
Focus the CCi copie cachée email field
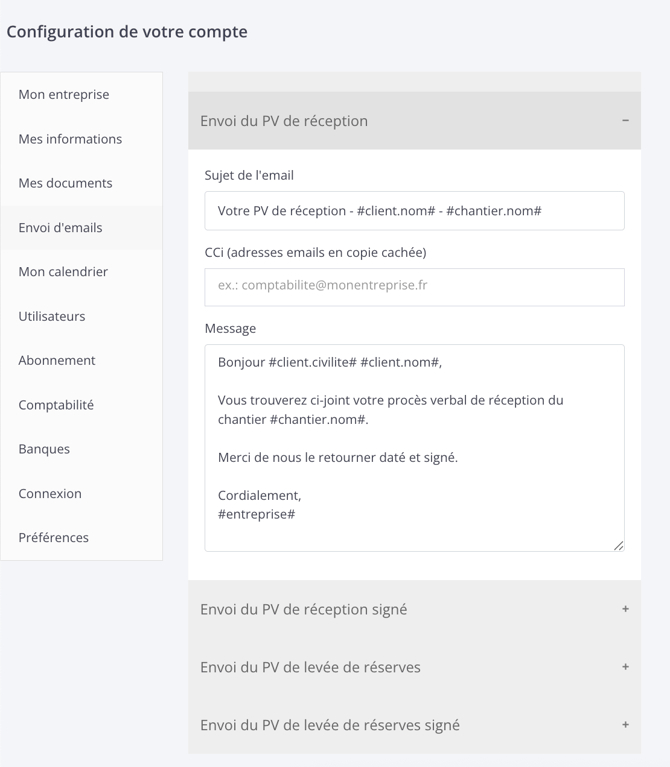point(414,287)
